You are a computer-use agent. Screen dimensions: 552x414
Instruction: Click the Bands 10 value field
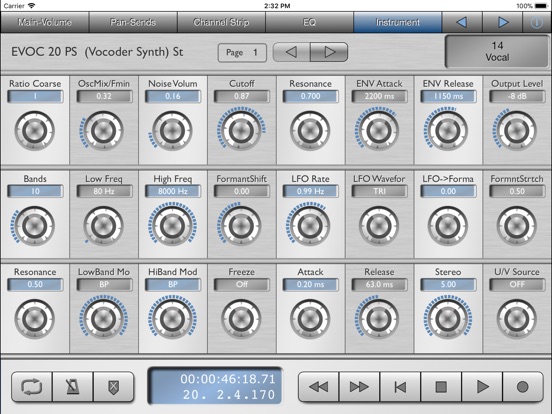[x=34, y=191]
